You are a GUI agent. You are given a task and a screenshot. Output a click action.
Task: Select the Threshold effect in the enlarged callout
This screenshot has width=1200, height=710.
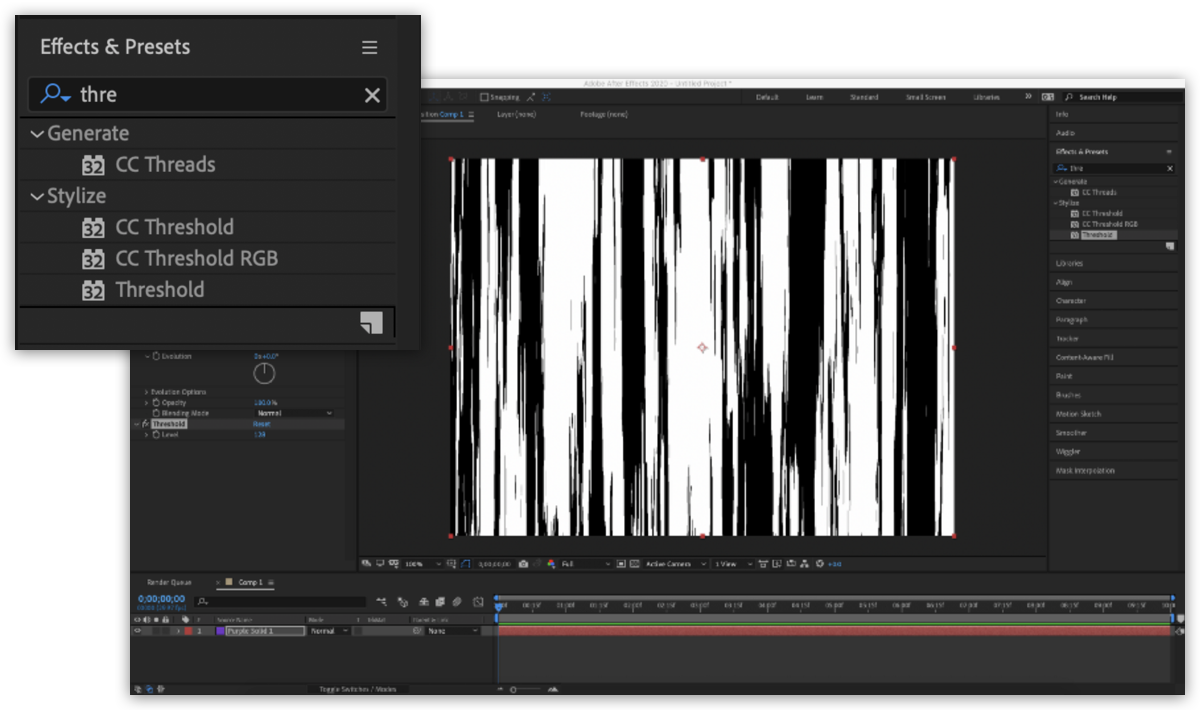[x=160, y=290]
